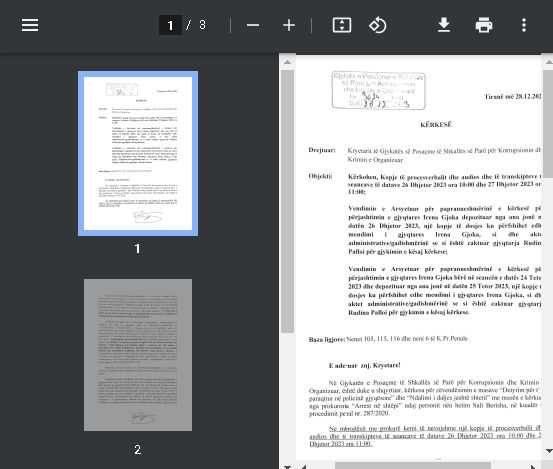Click the right scrollbar up arrow

[x=549, y=62]
